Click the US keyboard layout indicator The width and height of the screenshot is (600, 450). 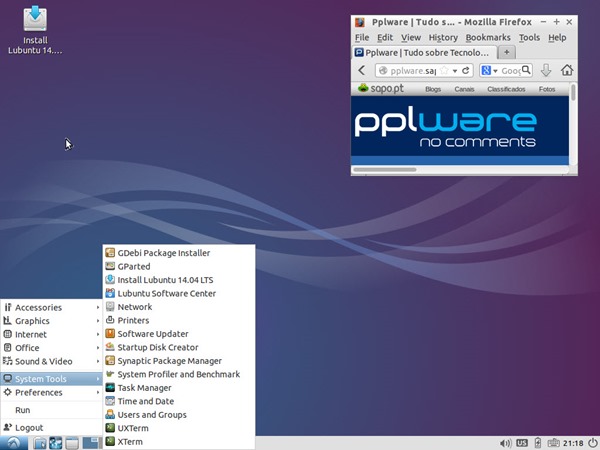pyautogui.click(x=522, y=443)
